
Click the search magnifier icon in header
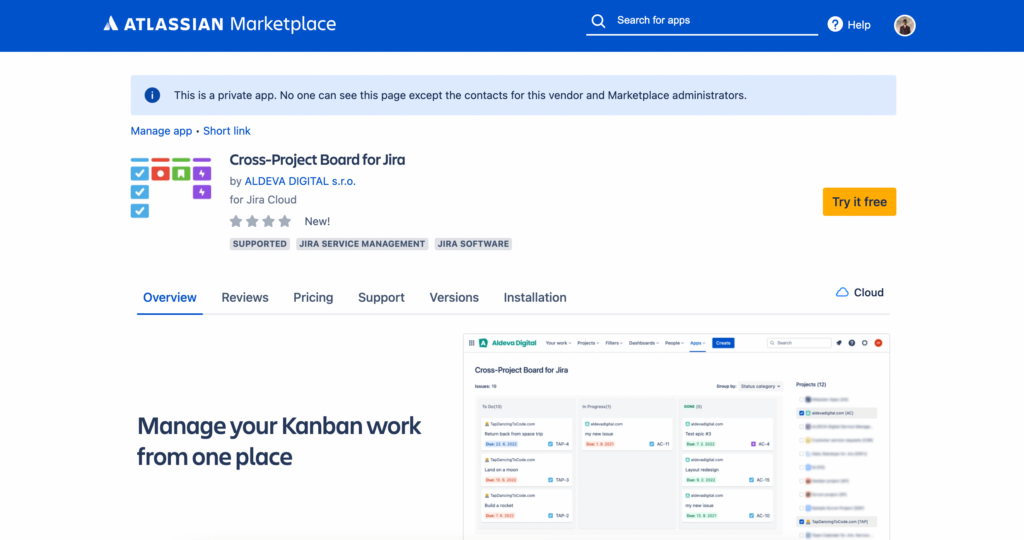coord(598,21)
